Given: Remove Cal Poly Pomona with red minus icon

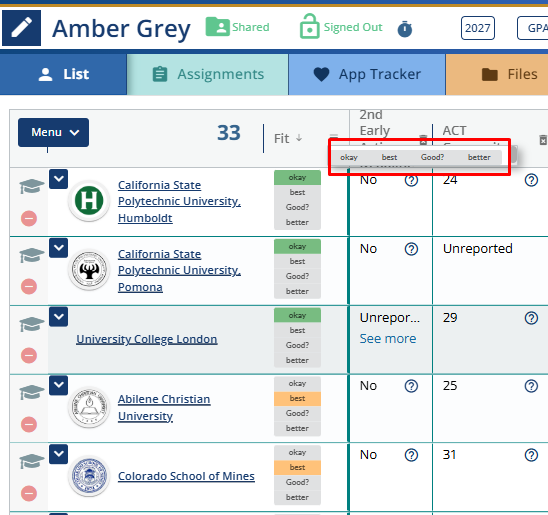Looking at the screenshot, I should coord(29,287).
